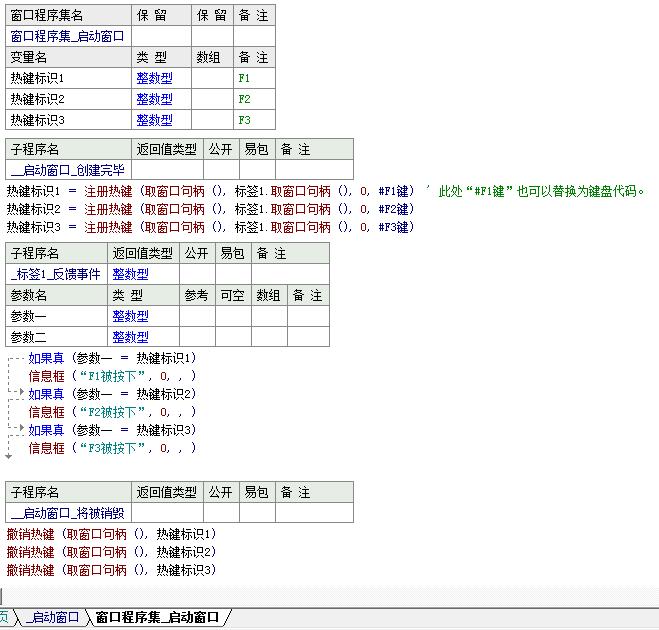This screenshot has height=630, width=659.
Task: Click code line 热键标识2 = 注册热键
Action: (210, 209)
